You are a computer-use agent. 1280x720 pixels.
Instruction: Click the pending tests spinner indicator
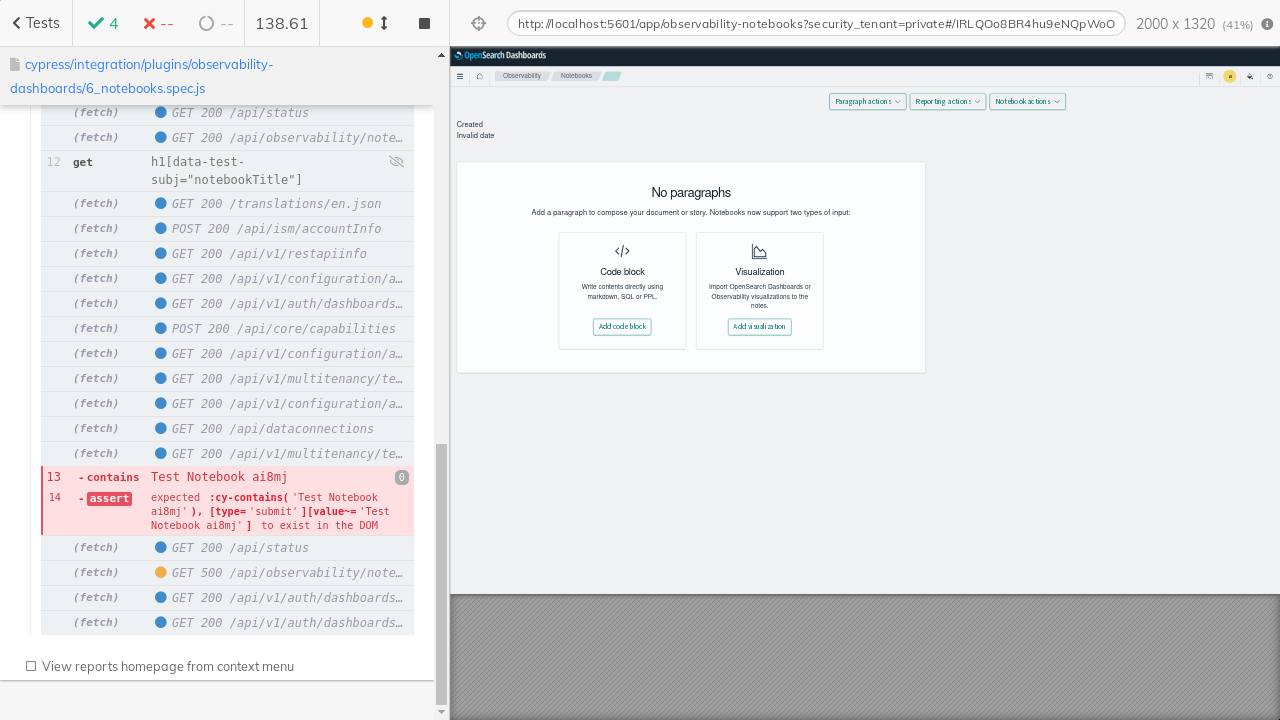click(216, 23)
